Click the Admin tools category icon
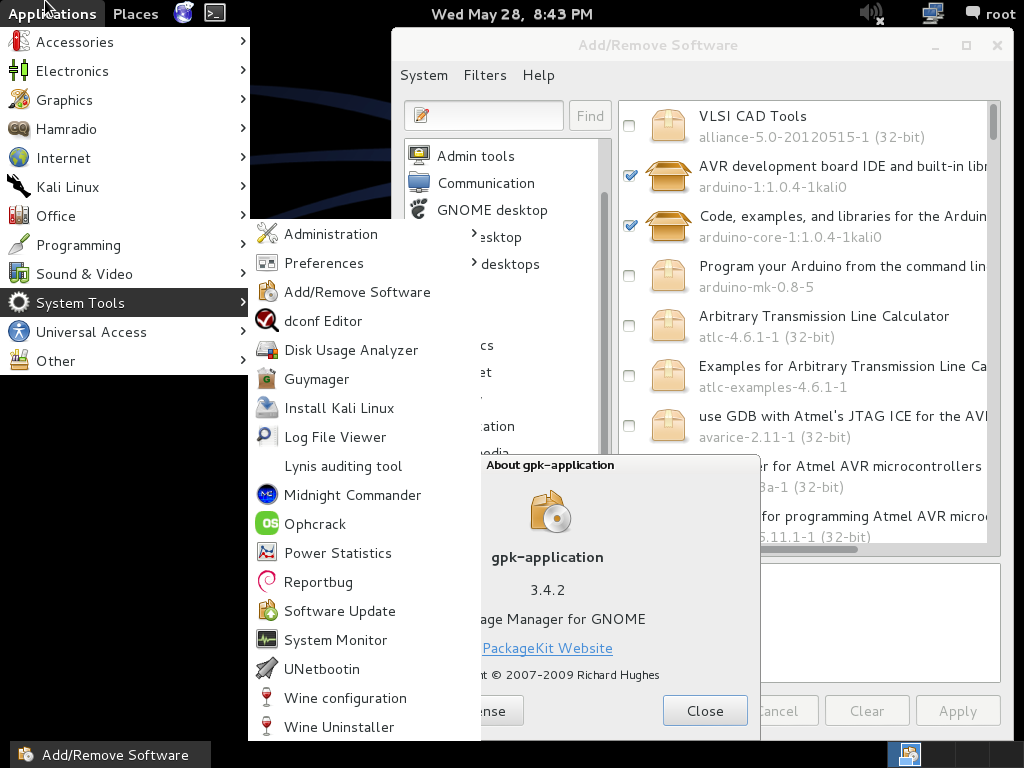Viewport: 1024px width, 768px height. click(419, 155)
